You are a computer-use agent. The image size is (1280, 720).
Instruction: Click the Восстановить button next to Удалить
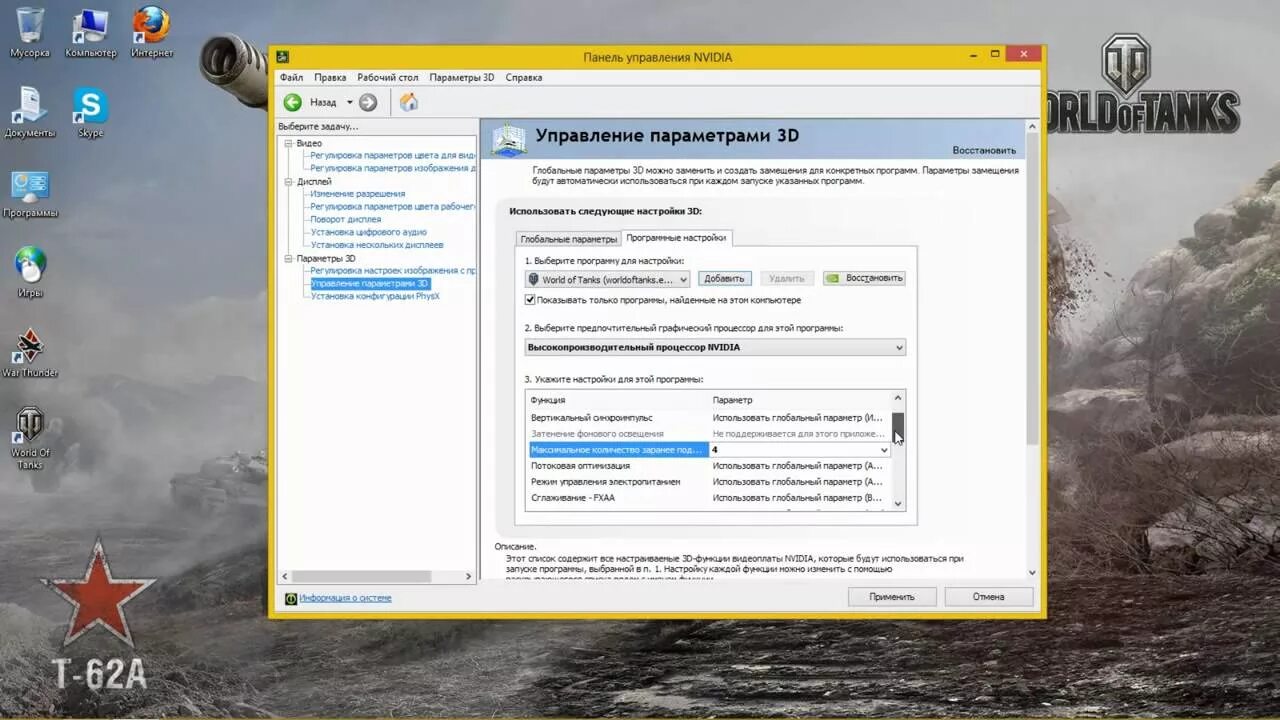pyautogui.click(x=864, y=279)
